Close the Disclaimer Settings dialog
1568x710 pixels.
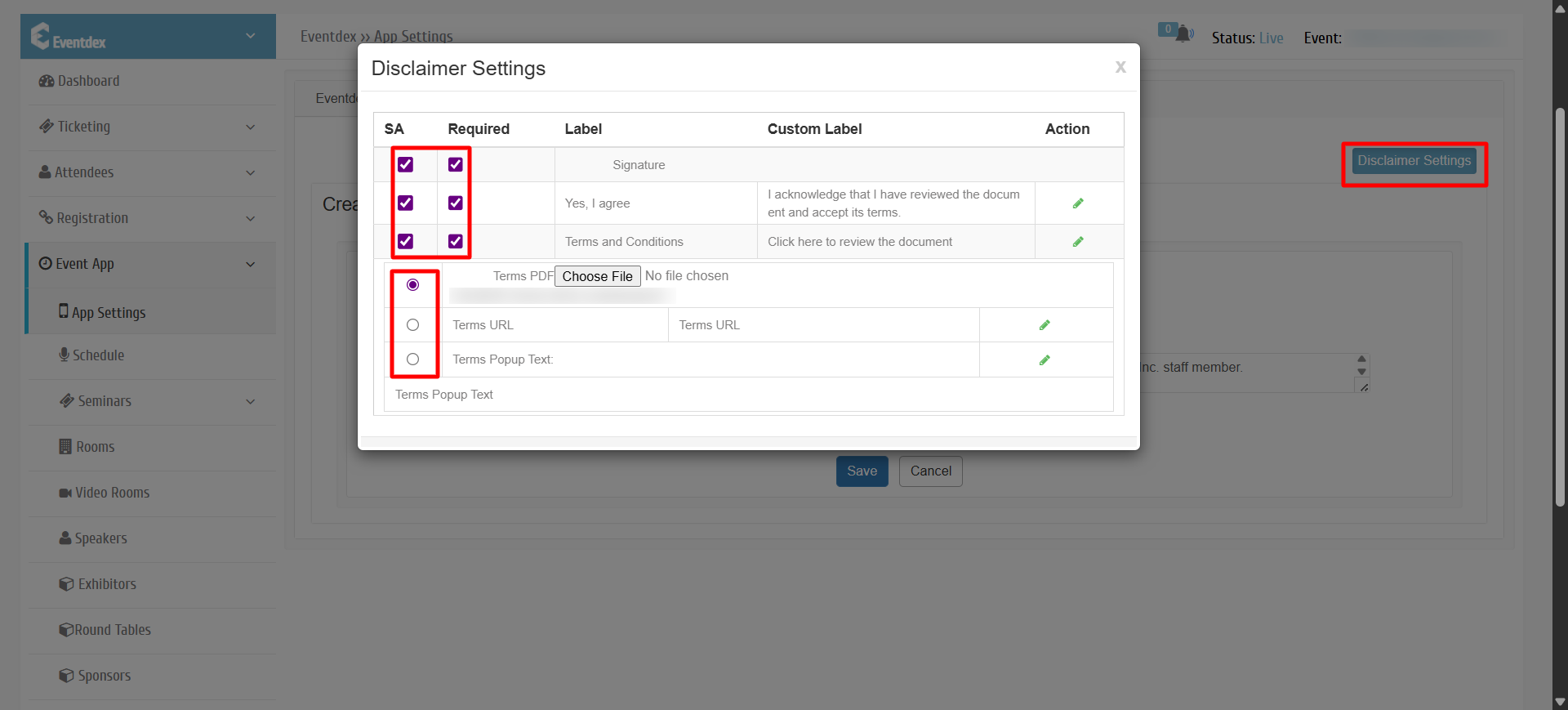(1120, 67)
